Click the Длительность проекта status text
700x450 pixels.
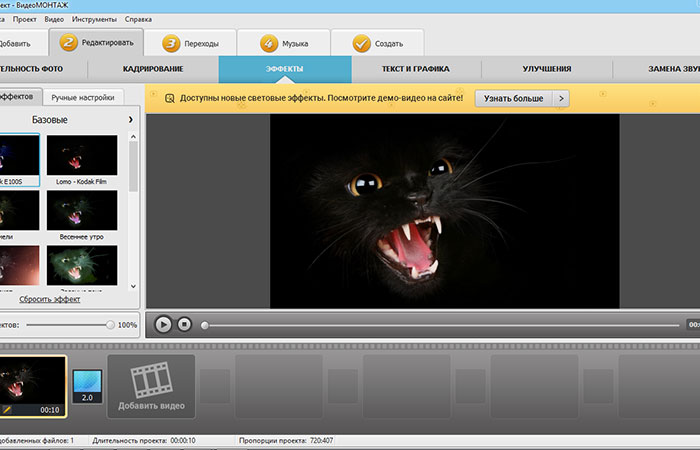click(x=144, y=441)
